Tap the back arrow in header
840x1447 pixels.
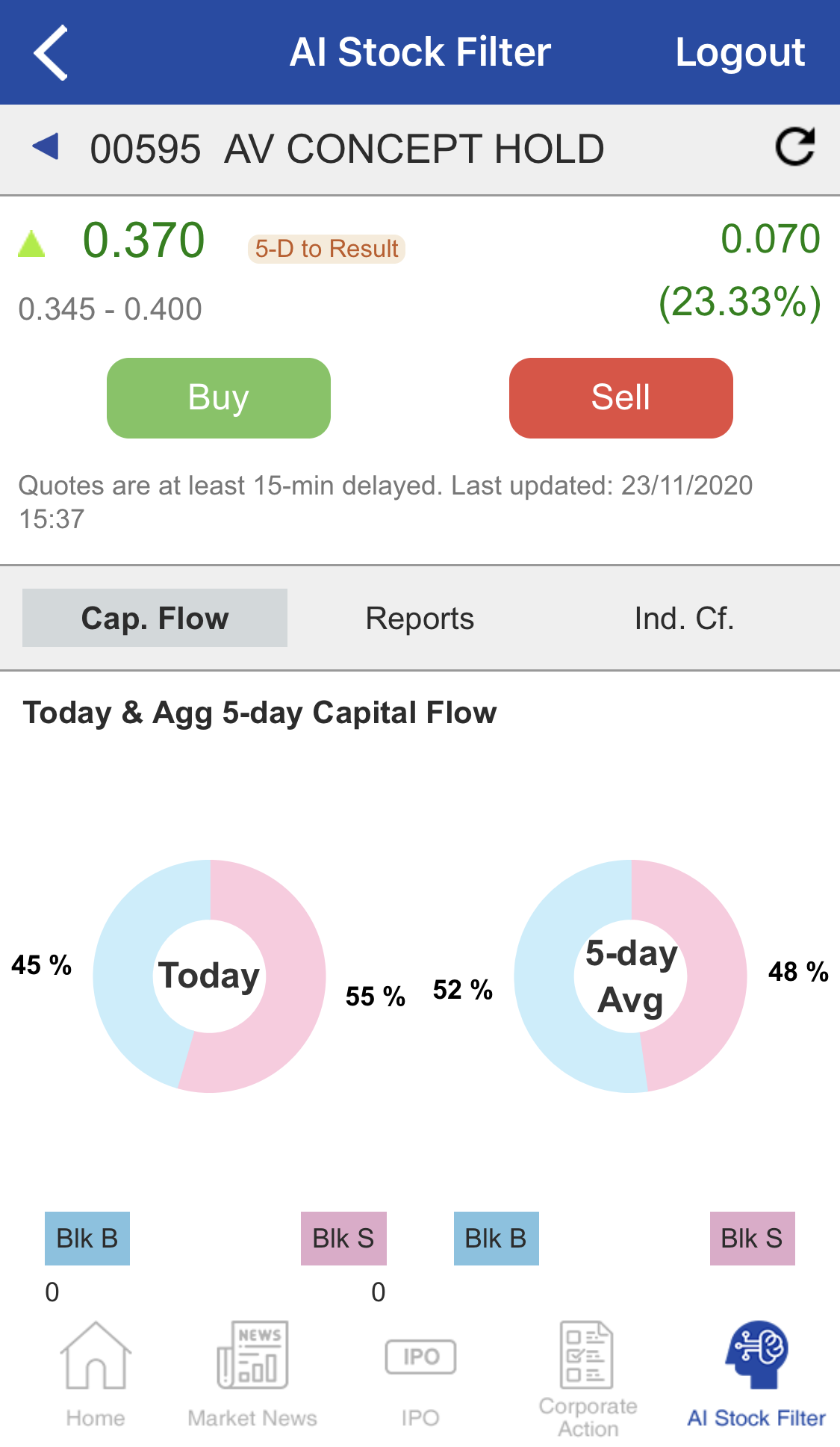point(51,52)
